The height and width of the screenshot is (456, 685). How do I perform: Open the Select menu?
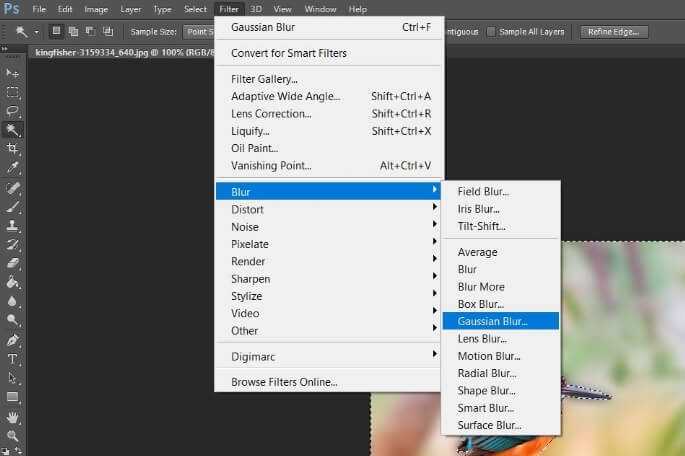click(x=195, y=9)
